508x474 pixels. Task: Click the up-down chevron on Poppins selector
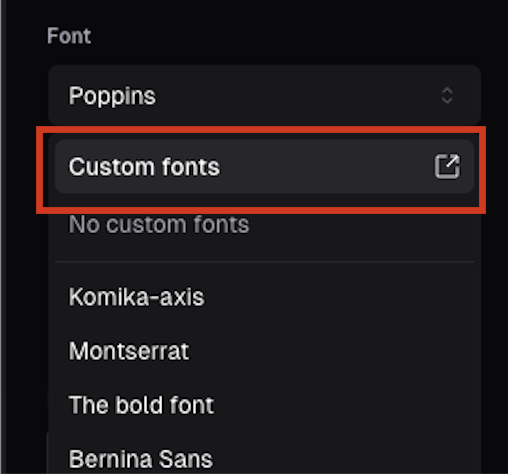pyautogui.click(x=447, y=96)
